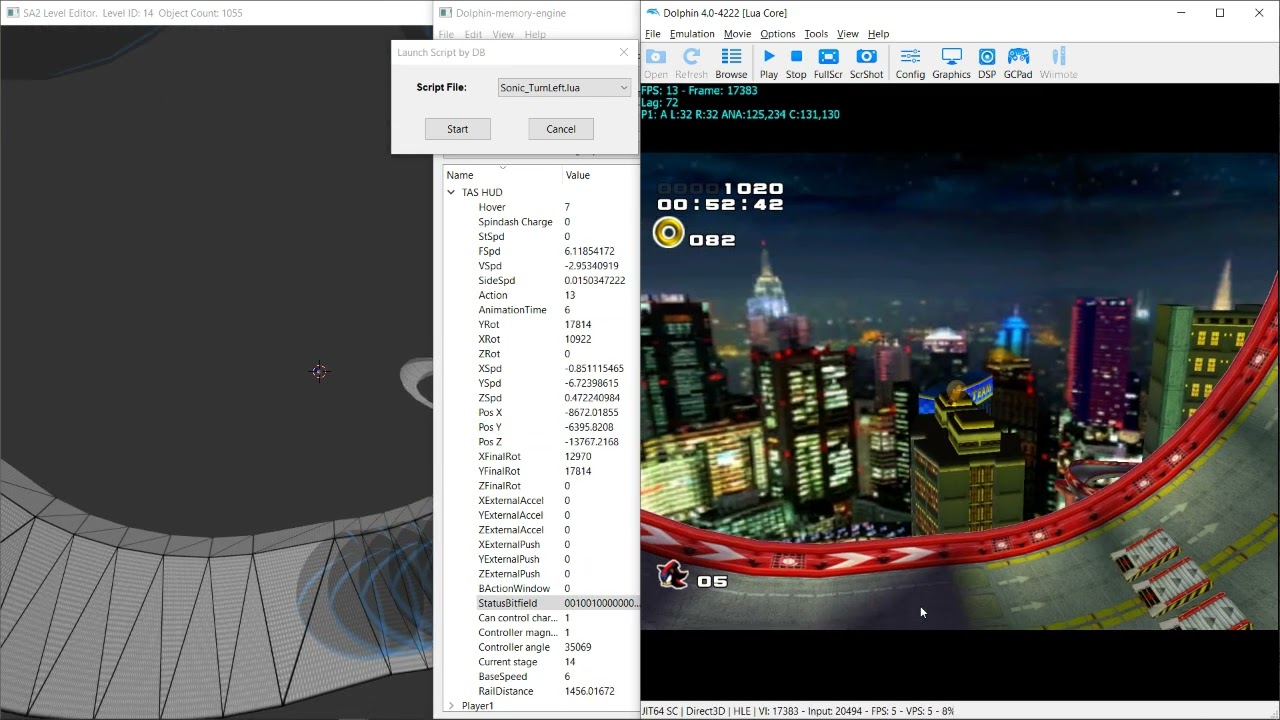
Task: Stop emulation with the Stop icon
Action: 796,57
